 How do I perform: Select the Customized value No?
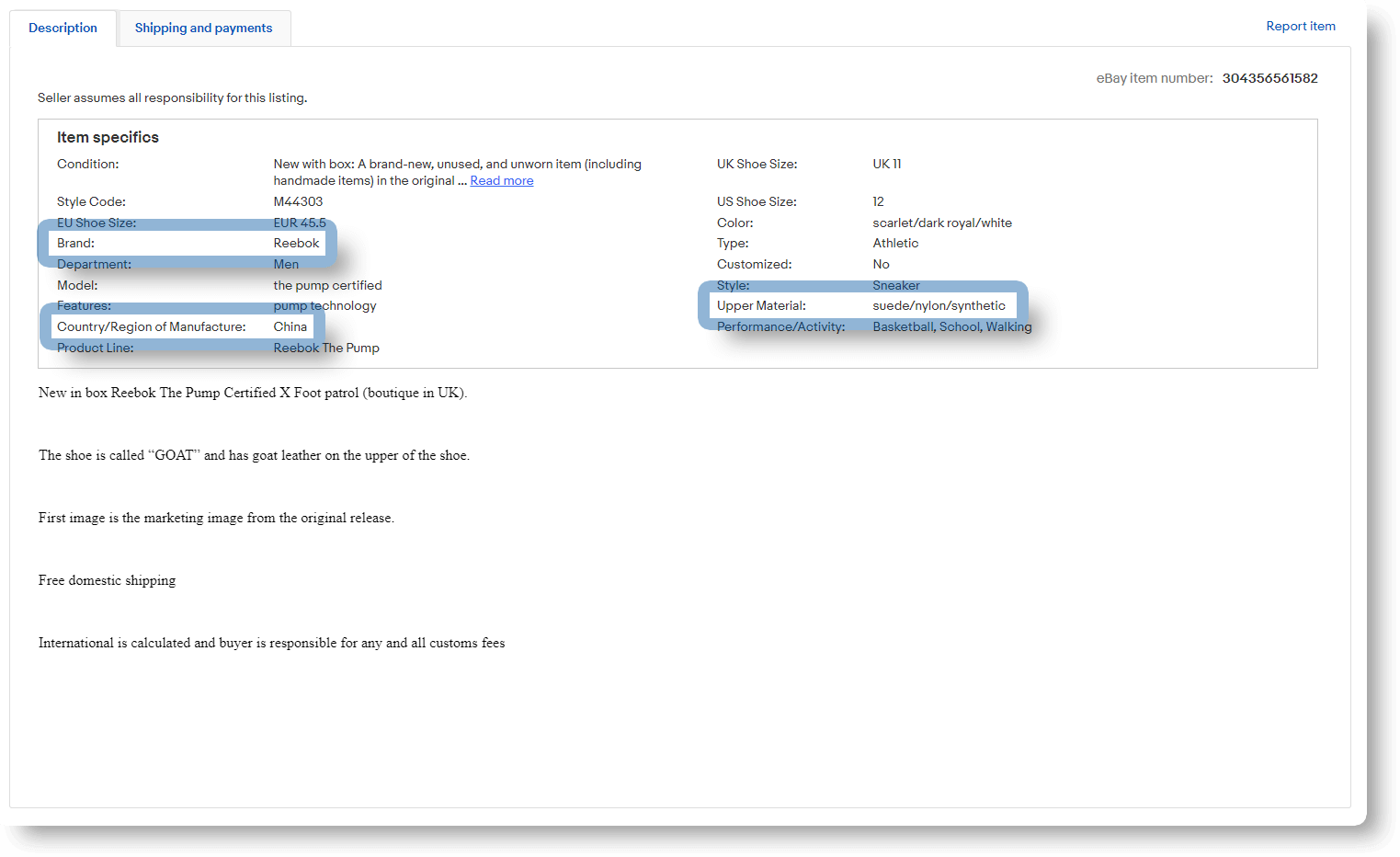tap(881, 264)
